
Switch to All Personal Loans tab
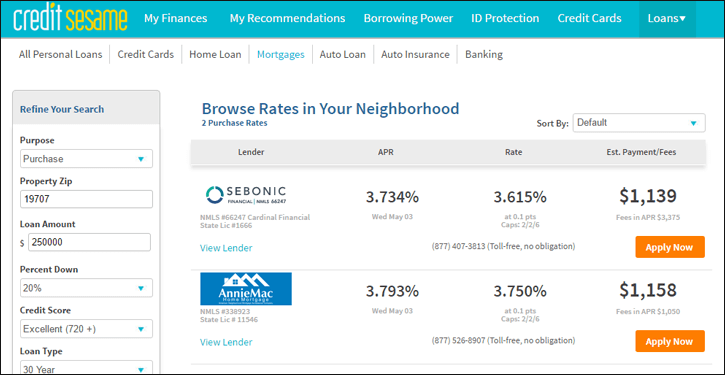click(x=61, y=55)
